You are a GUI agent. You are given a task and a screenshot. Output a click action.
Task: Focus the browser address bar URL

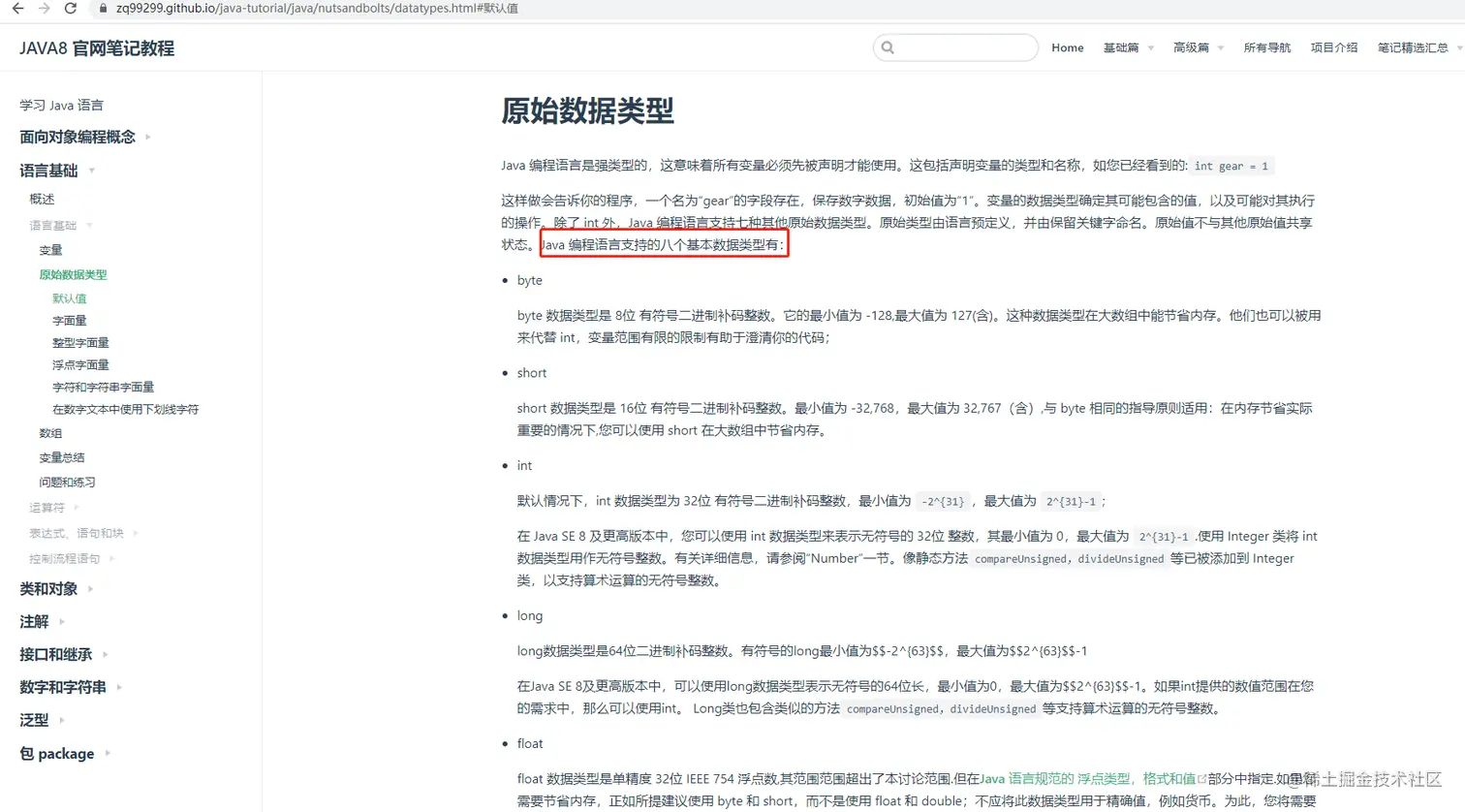coord(317,8)
